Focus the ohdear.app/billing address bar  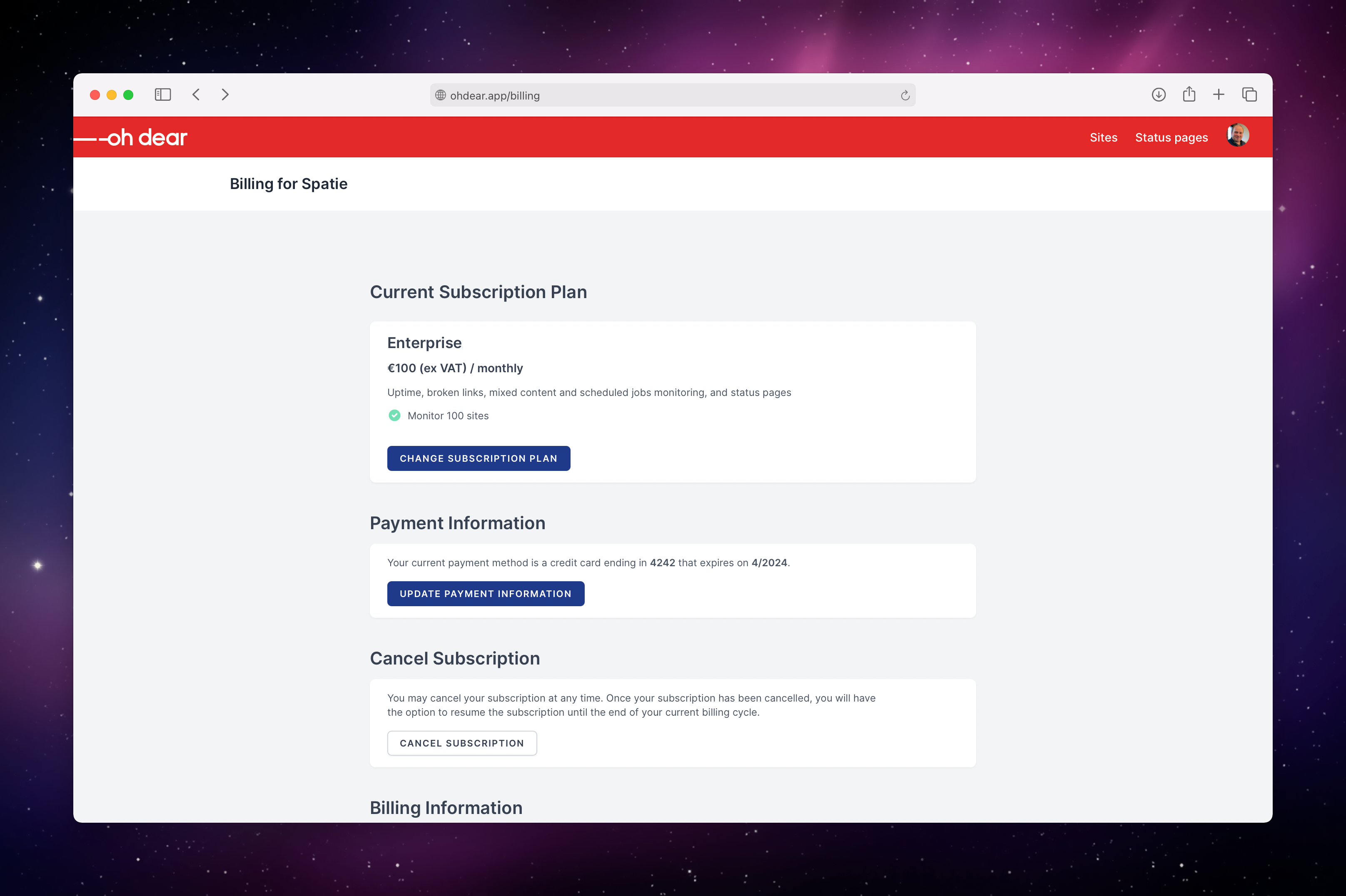[672, 95]
